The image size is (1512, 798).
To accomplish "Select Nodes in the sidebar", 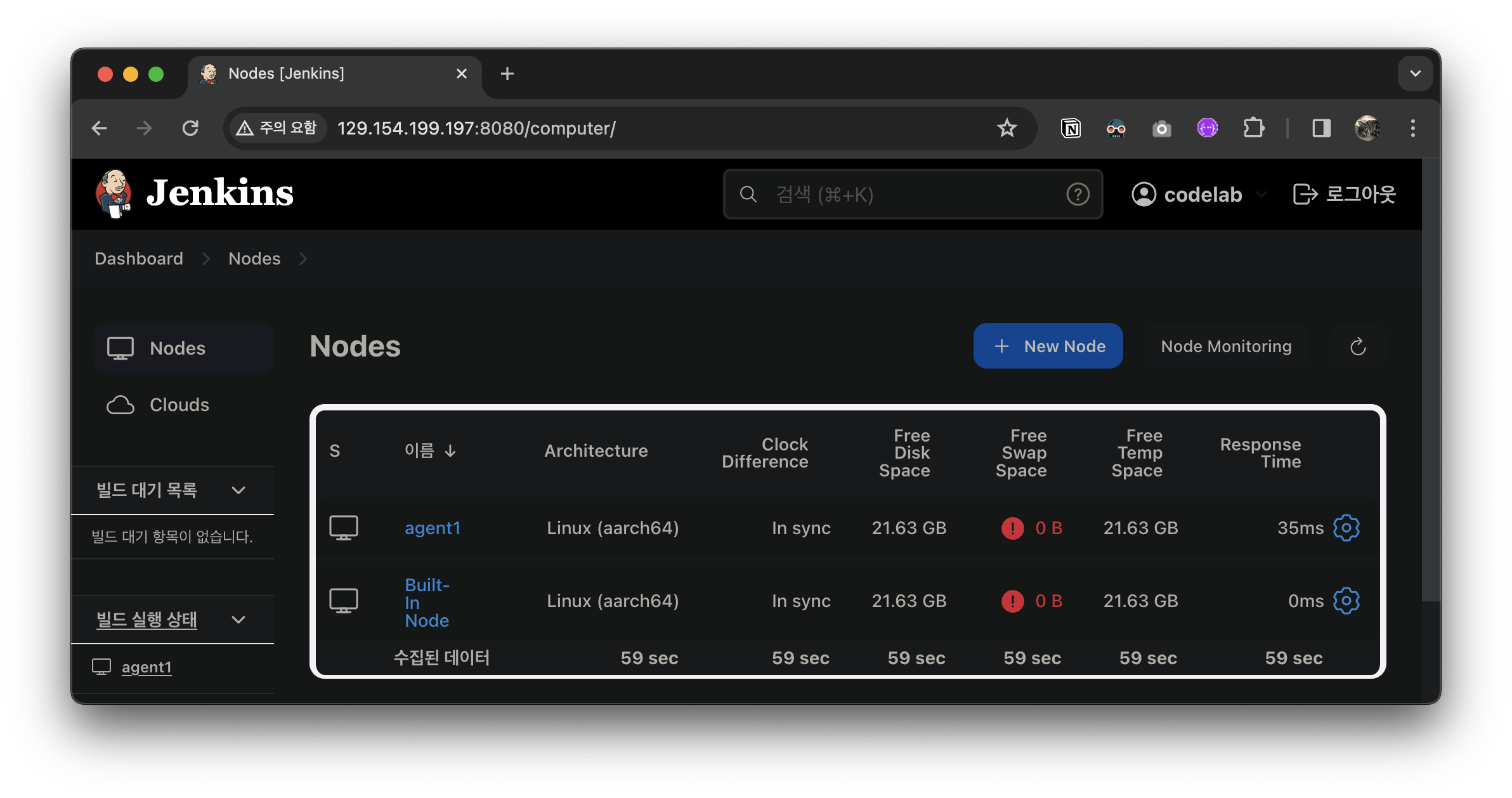I will [x=178, y=348].
